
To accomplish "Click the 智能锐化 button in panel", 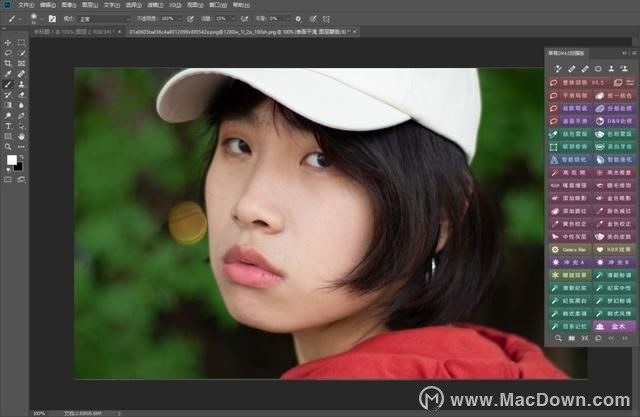I will coord(570,160).
